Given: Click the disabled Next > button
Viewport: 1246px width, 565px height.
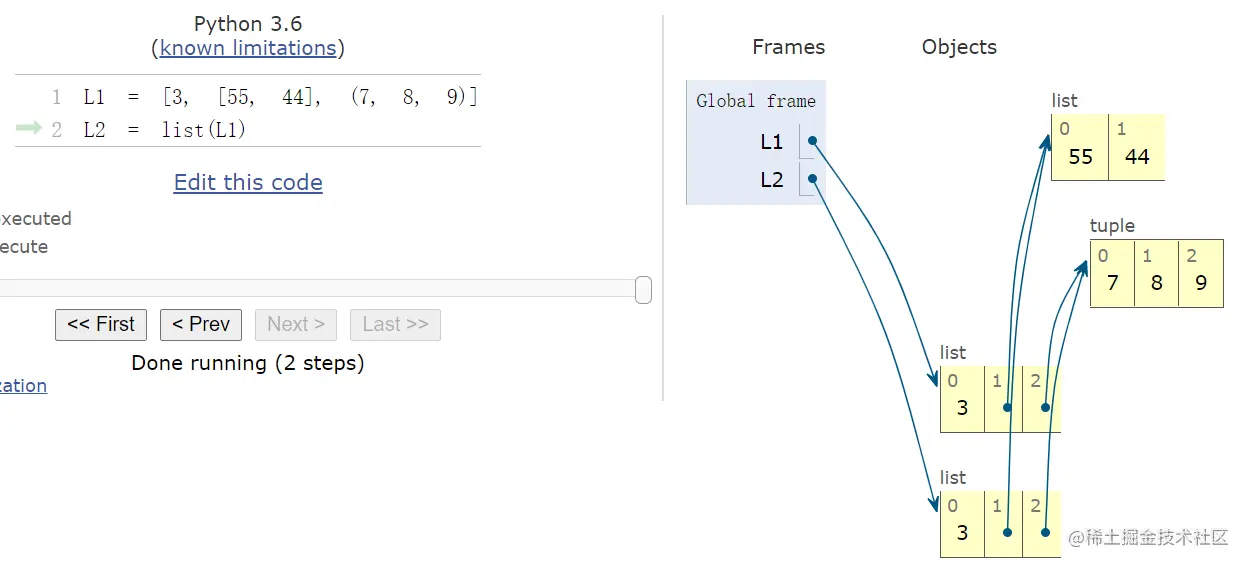Looking at the screenshot, I should pyautogui.click(x=296, y=324).
